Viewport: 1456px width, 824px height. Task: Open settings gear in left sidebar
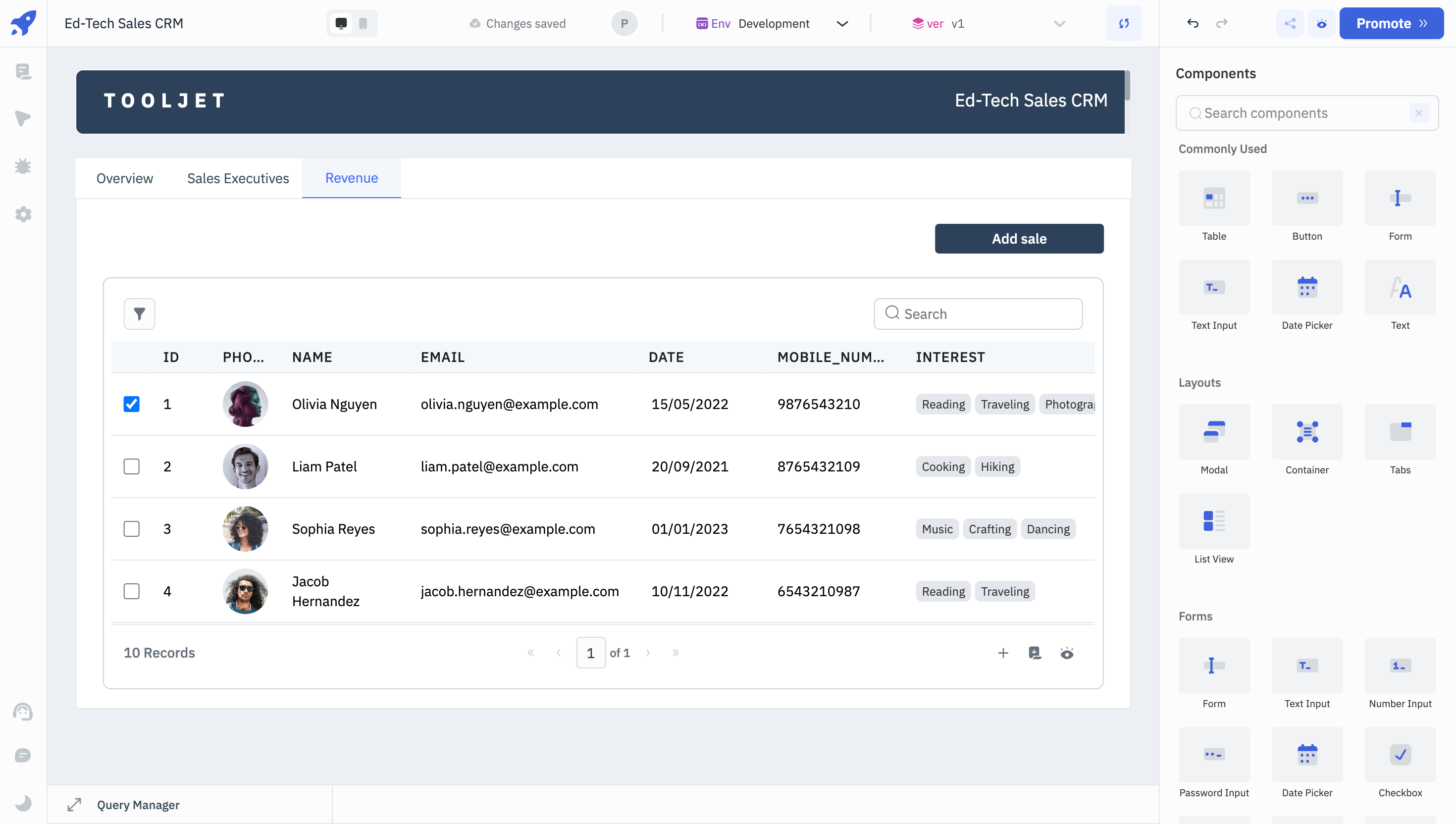[23, 214]
